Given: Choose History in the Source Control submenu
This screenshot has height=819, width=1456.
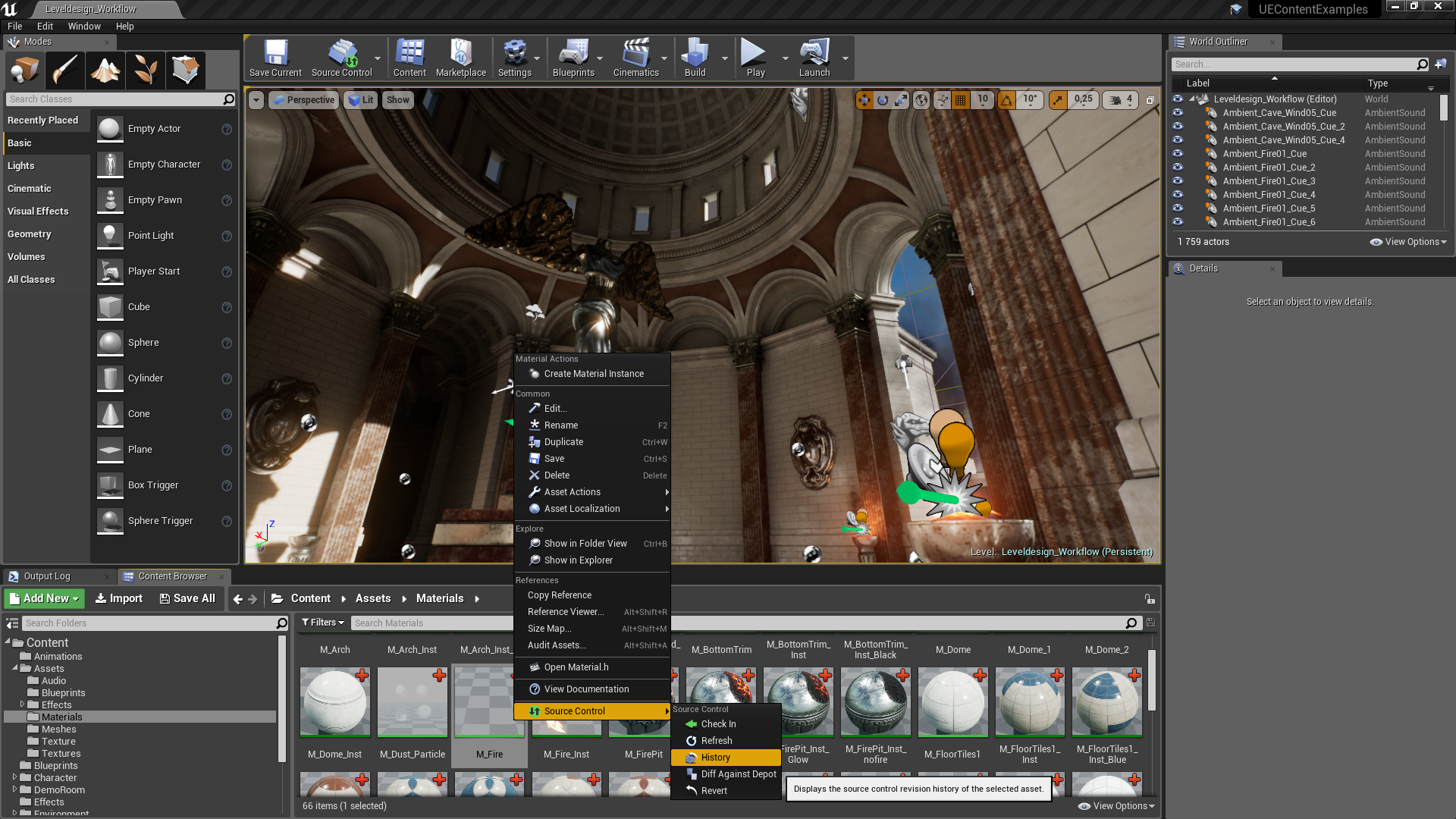Looking at the screenshot, I should (x=715, y=758).
